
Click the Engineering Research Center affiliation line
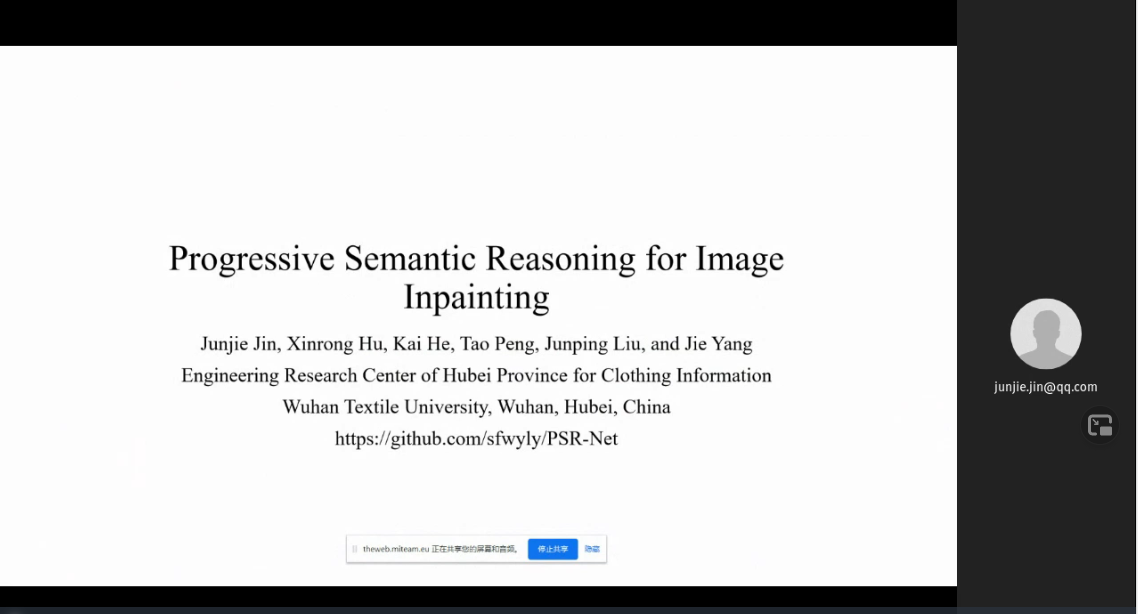tap(476, 376)
